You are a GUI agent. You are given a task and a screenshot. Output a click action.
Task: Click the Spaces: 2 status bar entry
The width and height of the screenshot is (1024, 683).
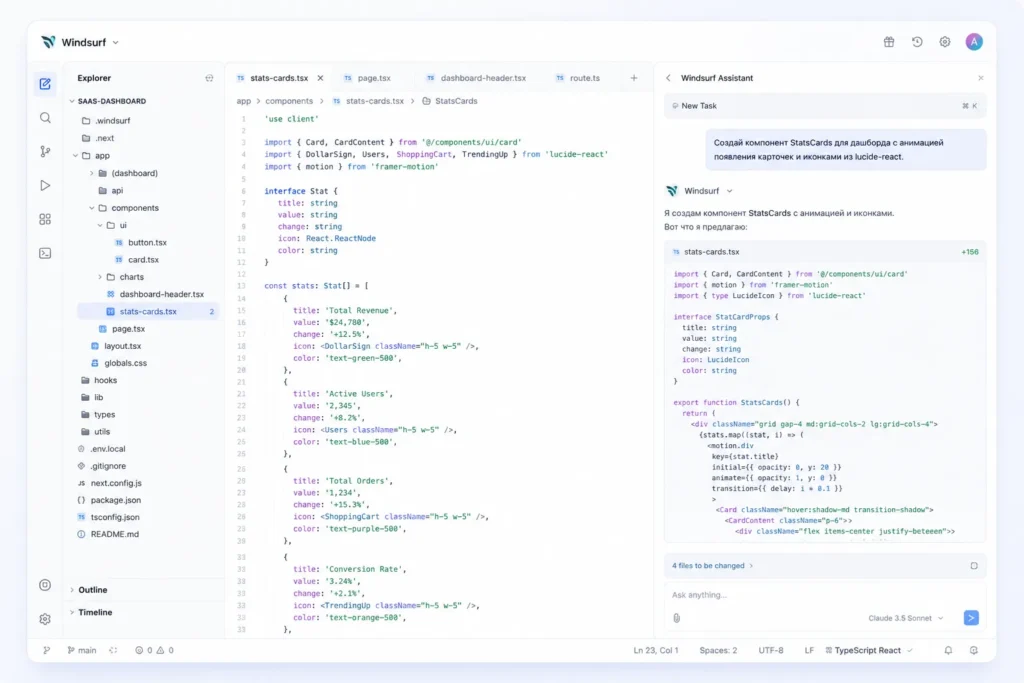tap(718, 650)
